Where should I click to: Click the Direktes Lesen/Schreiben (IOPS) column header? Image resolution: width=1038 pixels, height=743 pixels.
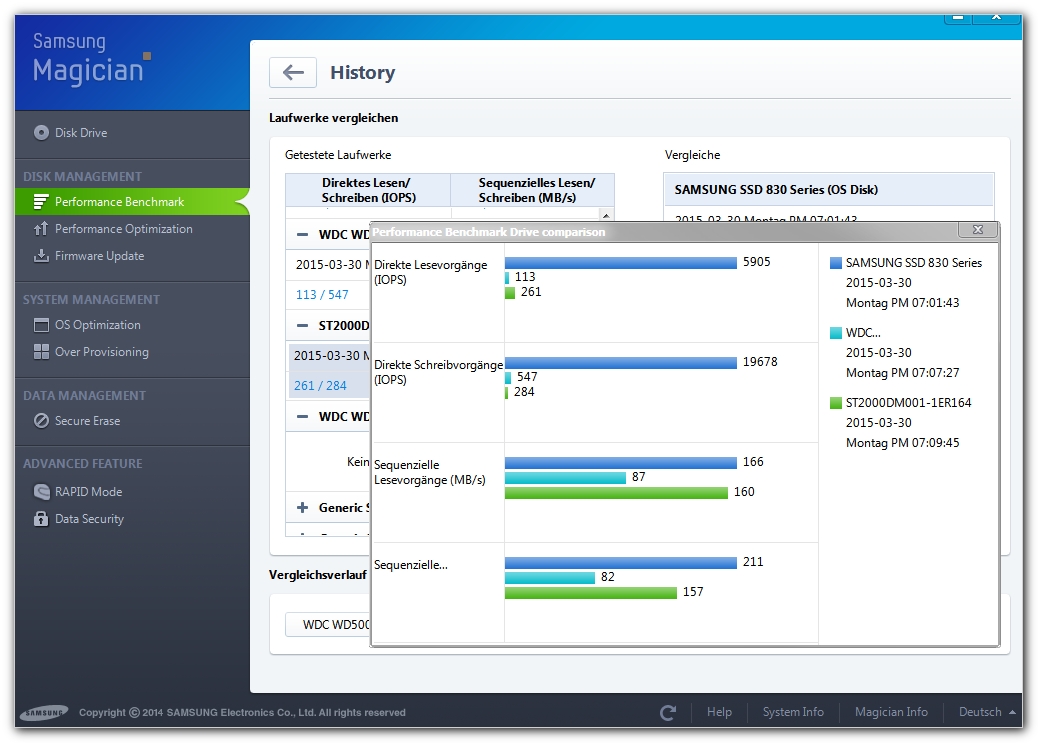[x=368, y=190]
